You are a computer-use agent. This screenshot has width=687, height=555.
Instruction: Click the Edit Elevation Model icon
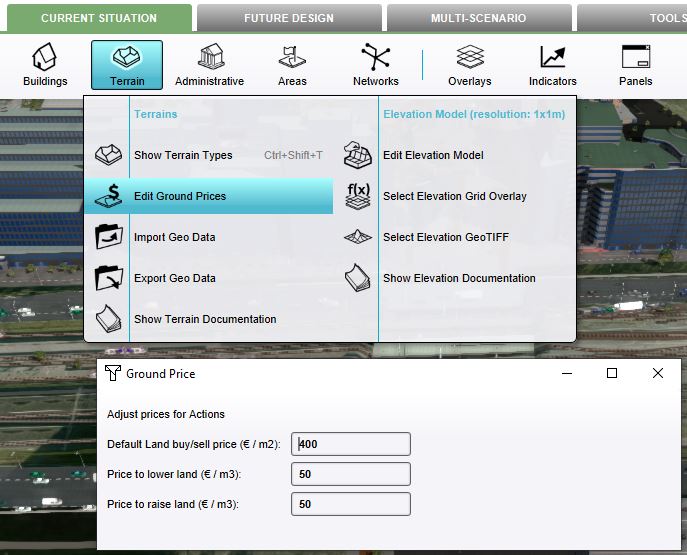coord(357,155)
